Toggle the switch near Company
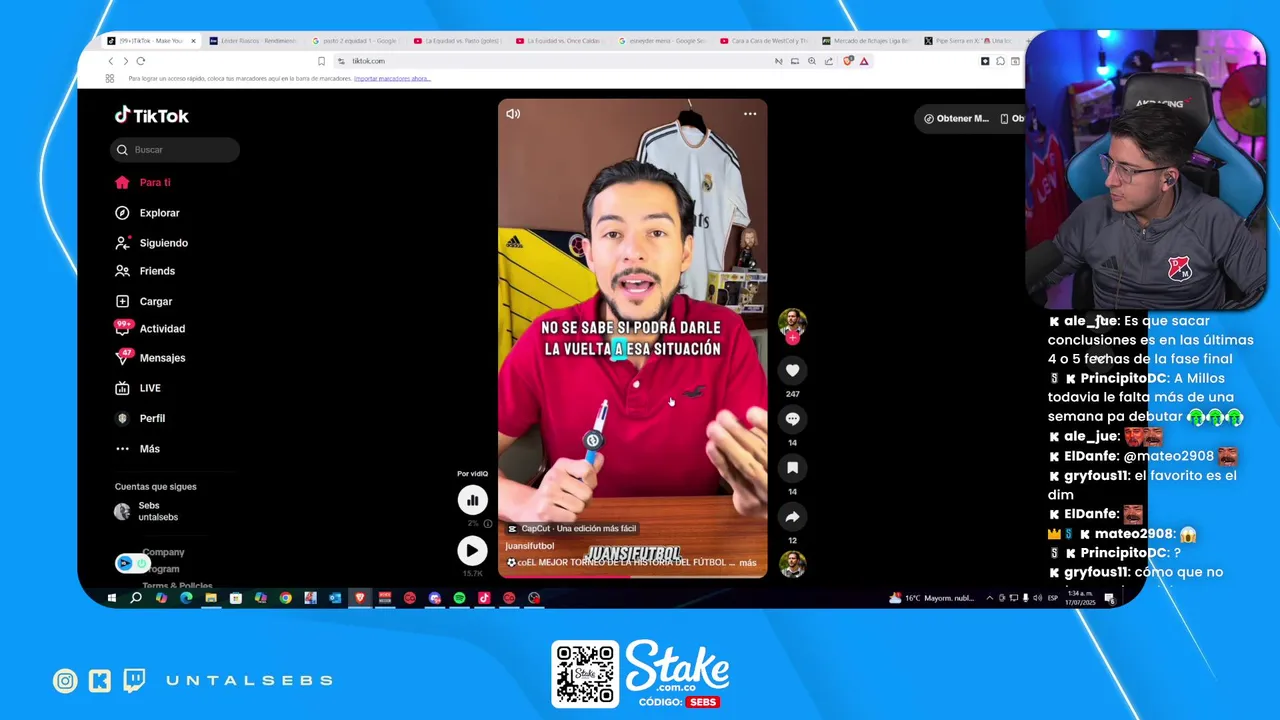This screenshot has height=720, width=1280. coord(132,563)
